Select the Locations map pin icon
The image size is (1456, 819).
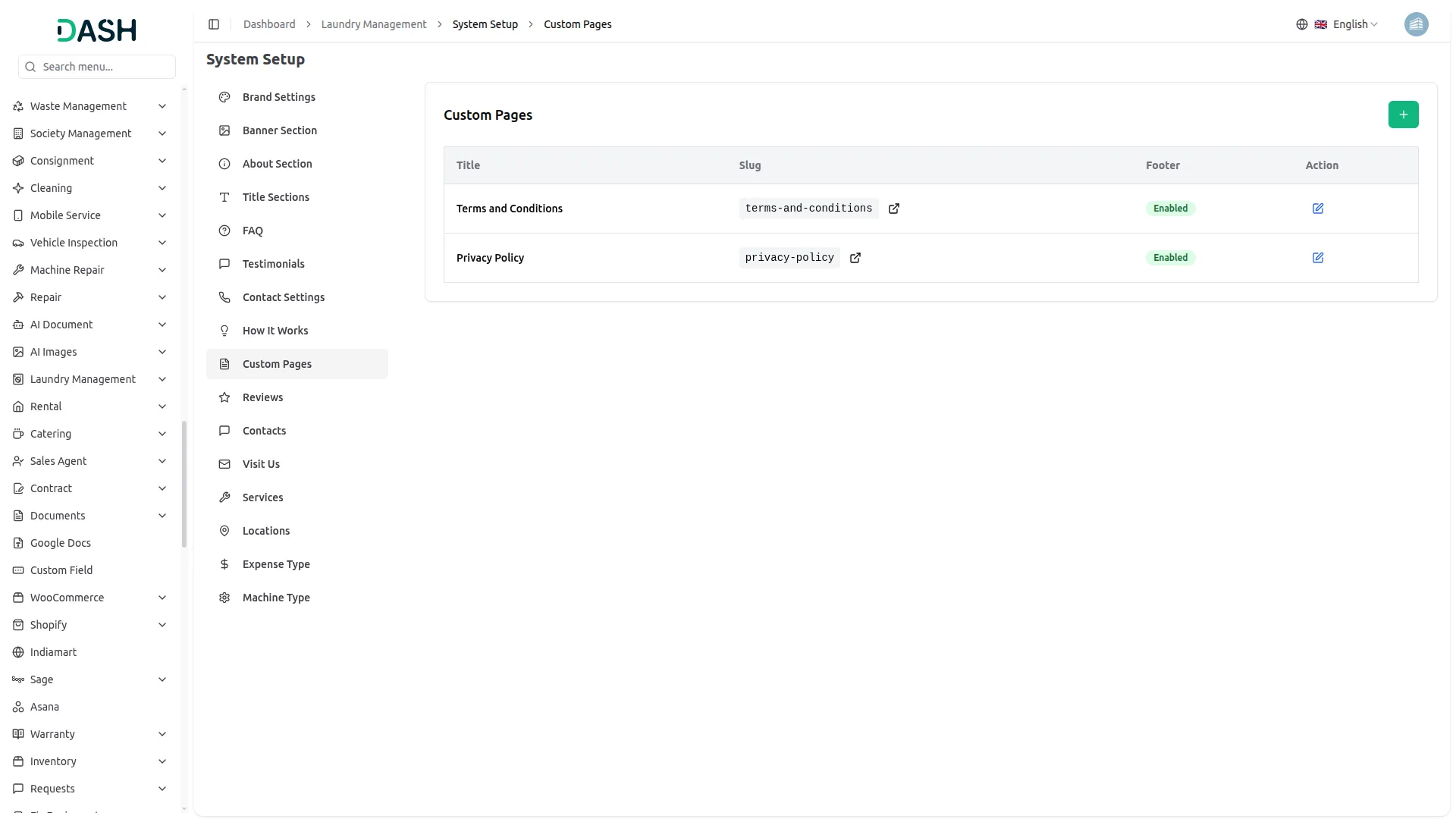pos(224,531)
